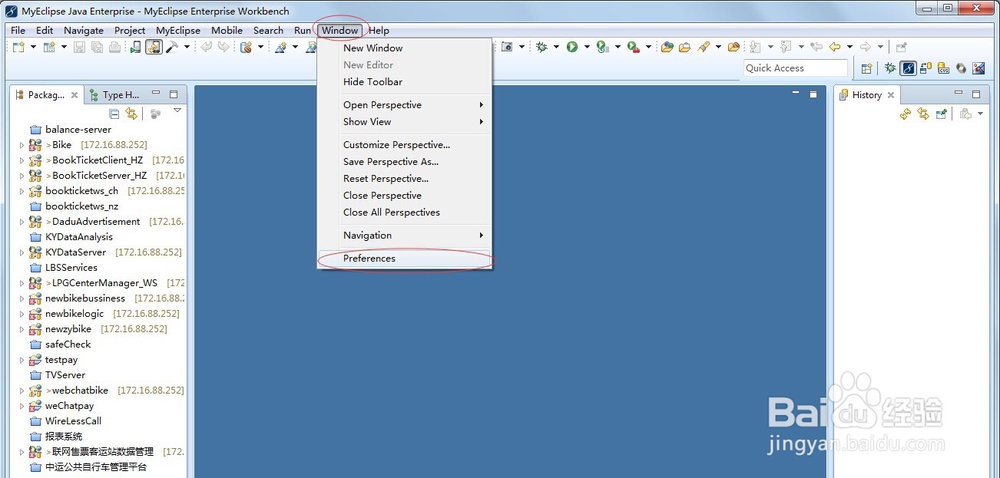
Task: Select the WireLessCall project
Action: [x=66, y=421]
